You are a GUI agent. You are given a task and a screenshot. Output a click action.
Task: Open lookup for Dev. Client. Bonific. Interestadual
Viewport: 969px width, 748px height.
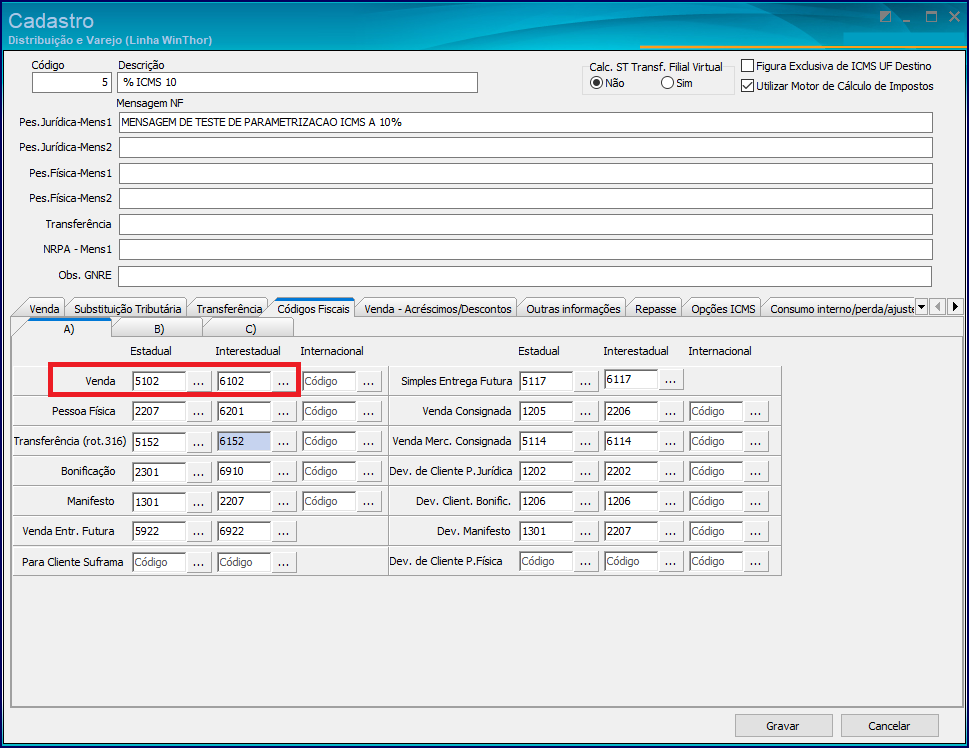click(671, 502)
